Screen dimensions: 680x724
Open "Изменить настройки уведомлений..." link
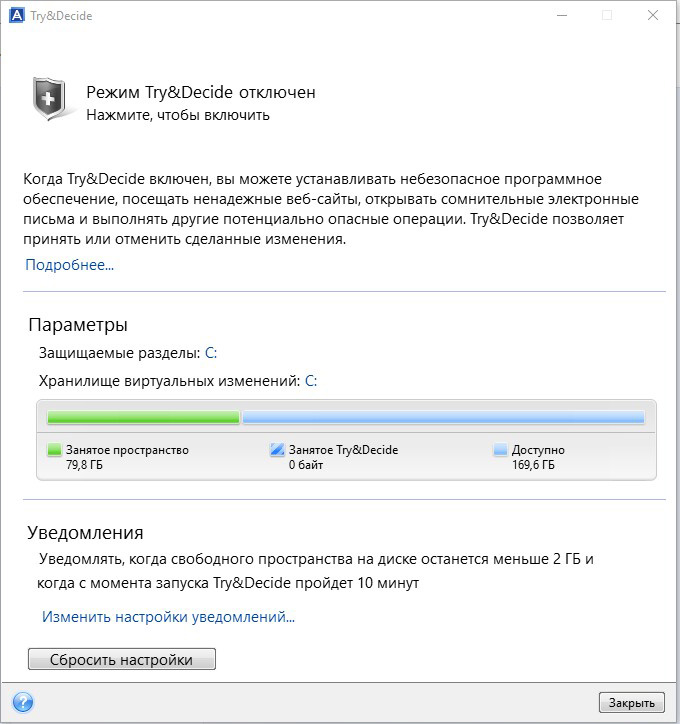[x=168, y=617]
